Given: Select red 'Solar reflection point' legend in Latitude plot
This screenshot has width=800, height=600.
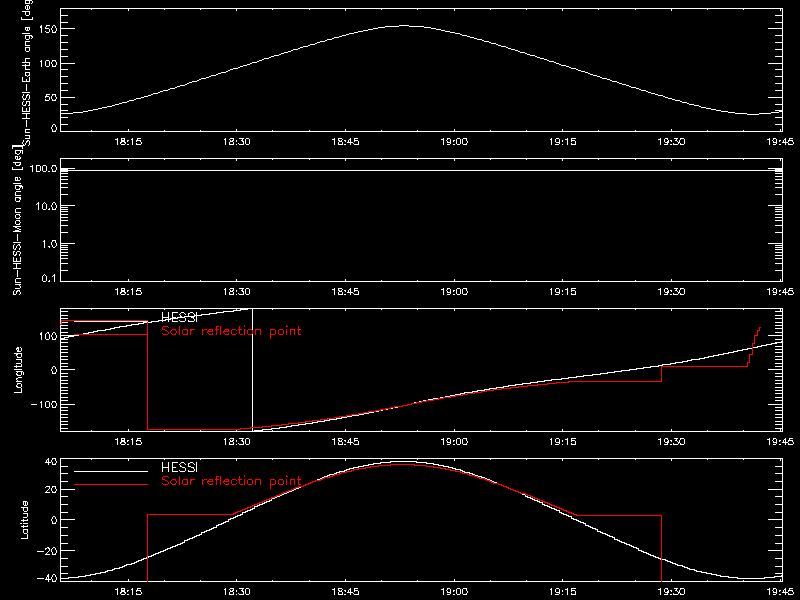Looking at the screenshot, I should pos(231,481).
